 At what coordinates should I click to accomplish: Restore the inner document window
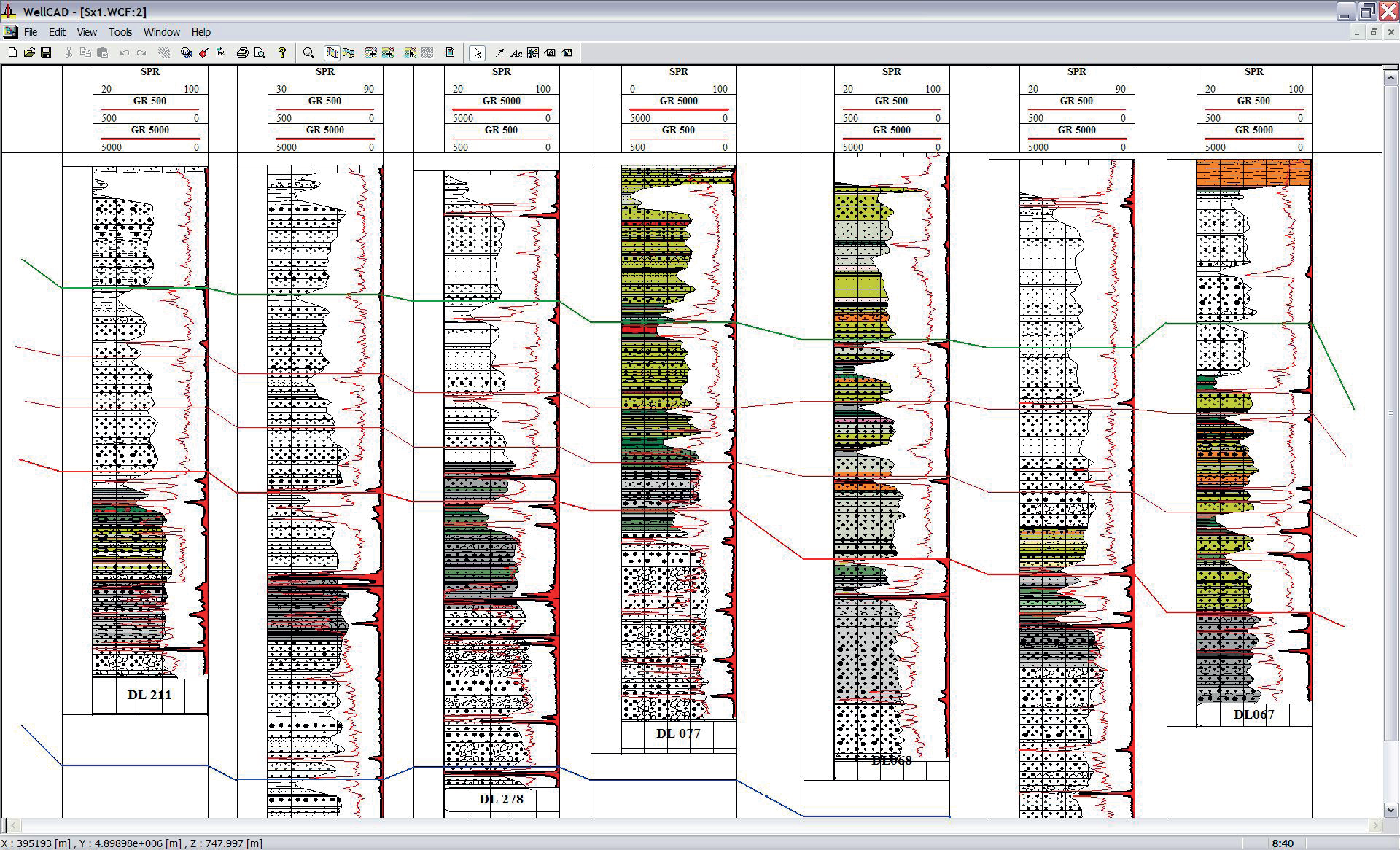click(x=1374, y=32)
